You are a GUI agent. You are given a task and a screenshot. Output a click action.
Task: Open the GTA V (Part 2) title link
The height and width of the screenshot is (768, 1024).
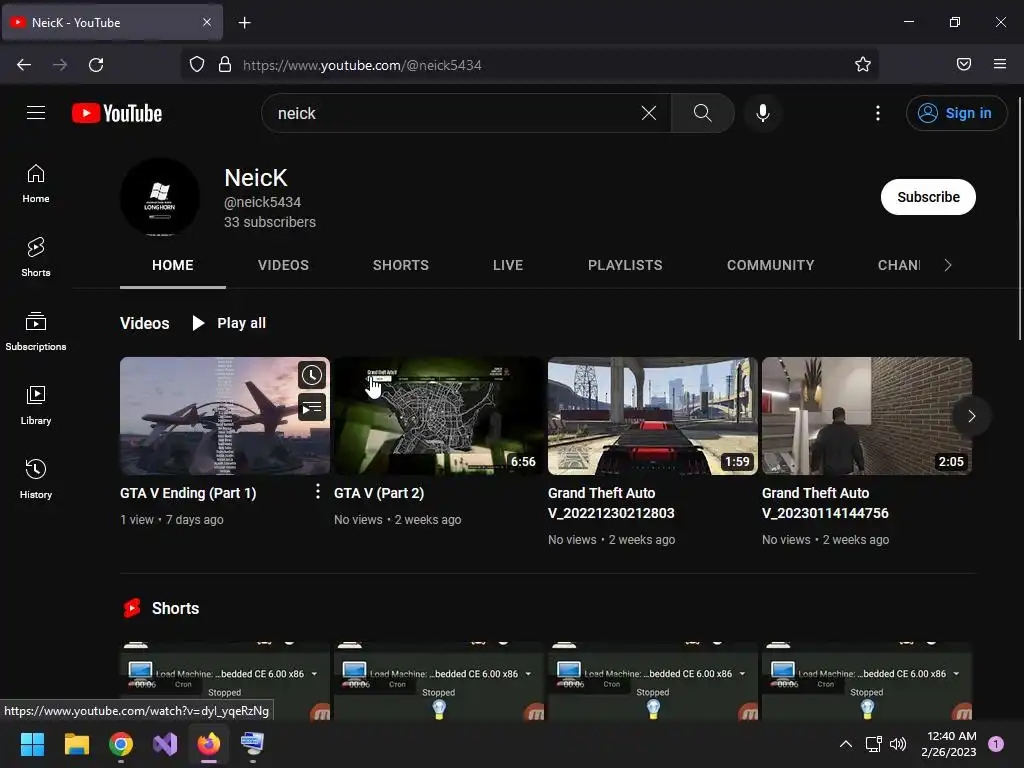point(379,493)
